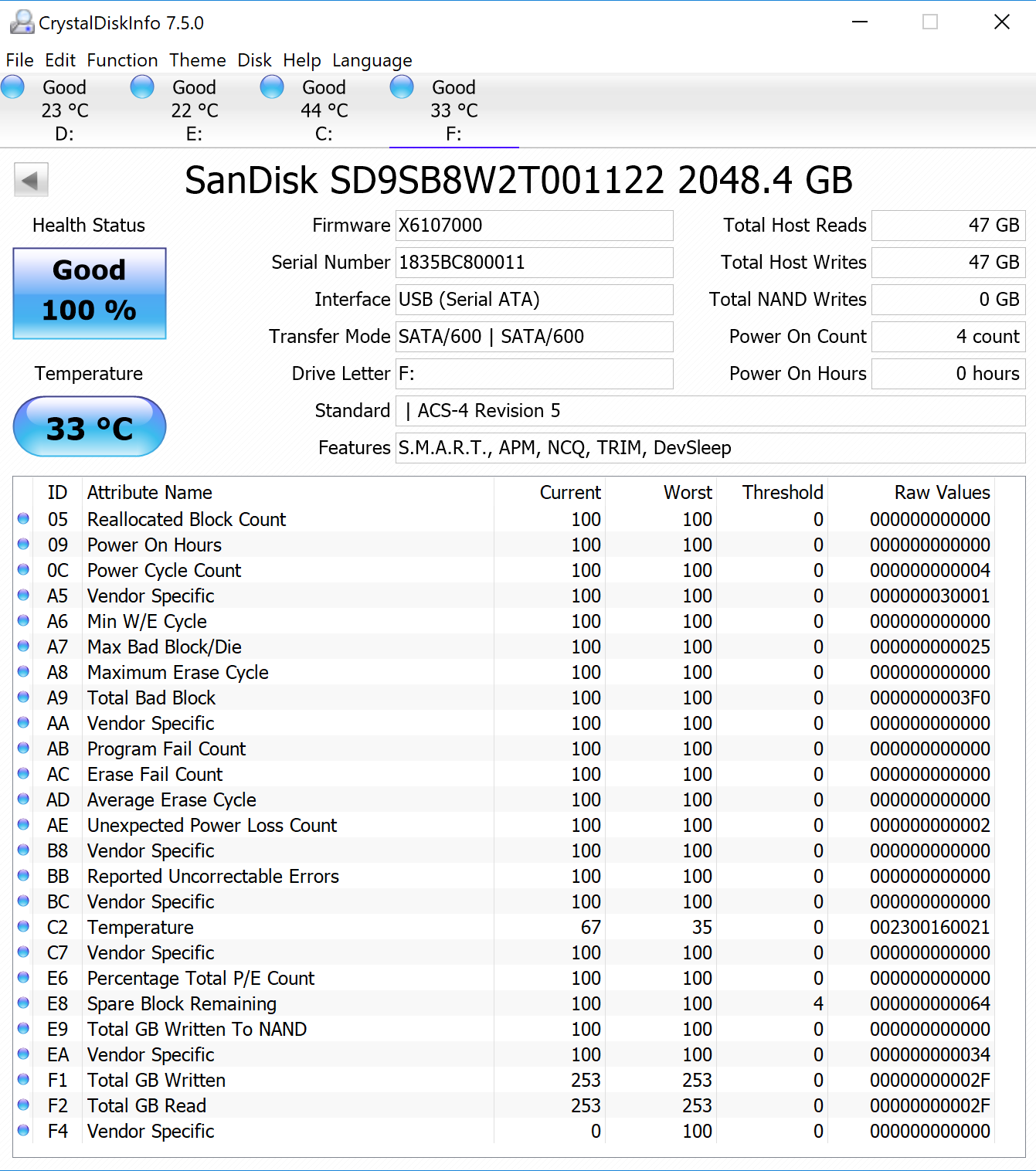1036x1171 pixels.
Task: Click the previous drive back arrow button
Action: coord(30,179)
